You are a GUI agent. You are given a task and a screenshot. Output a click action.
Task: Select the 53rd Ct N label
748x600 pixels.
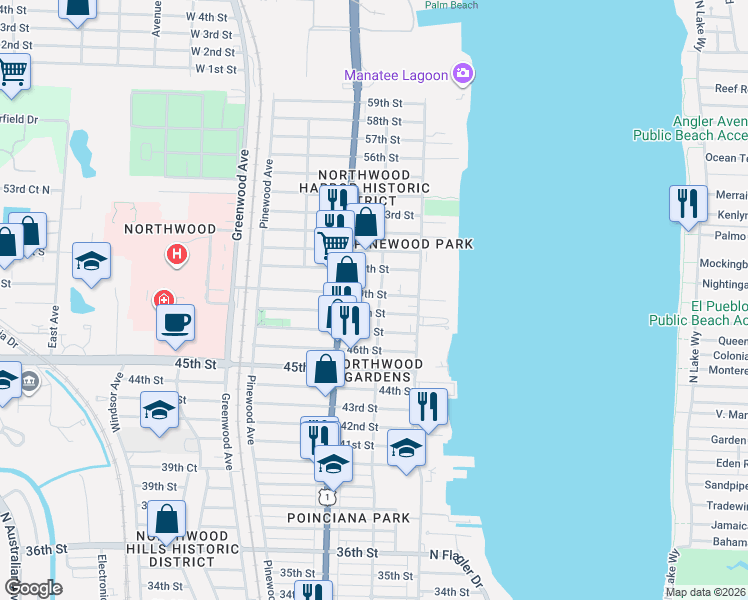[27, 189]
